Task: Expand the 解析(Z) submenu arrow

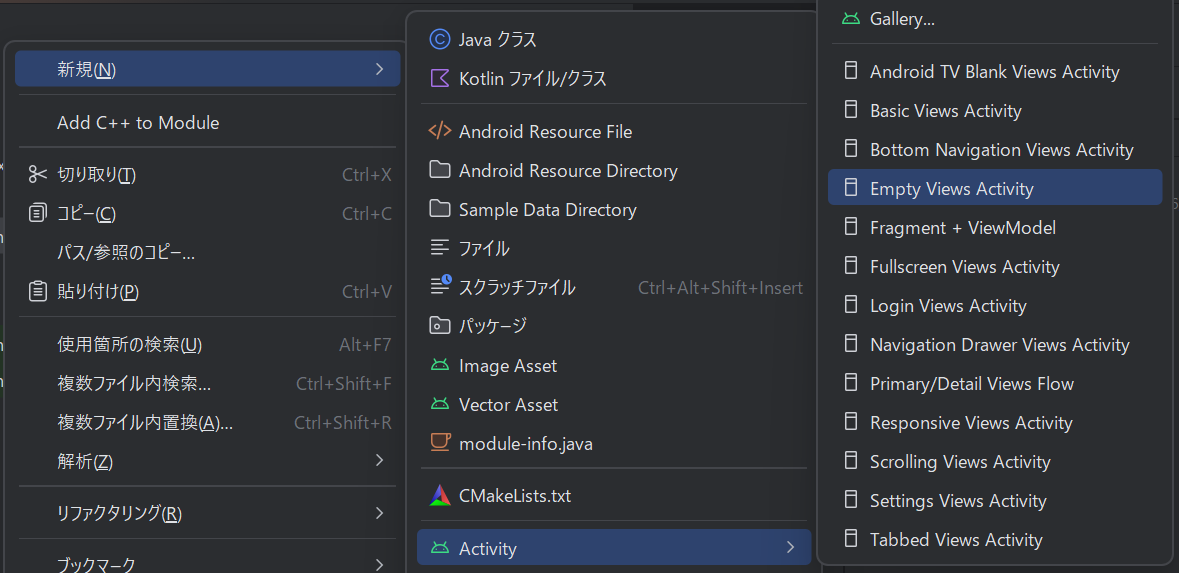Action: pos(379,461)
